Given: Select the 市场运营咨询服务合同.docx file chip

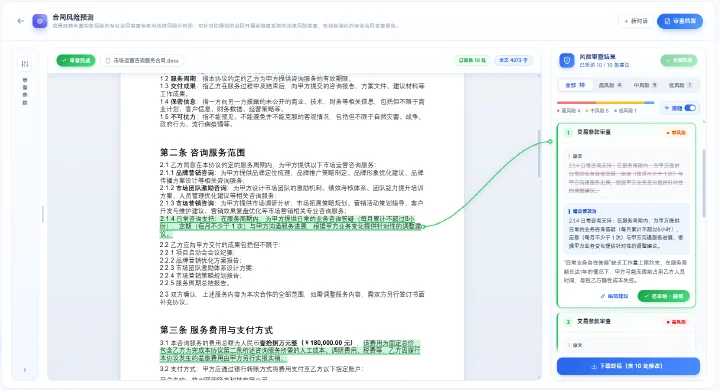Looking at the screenshot, I should 142,61.
